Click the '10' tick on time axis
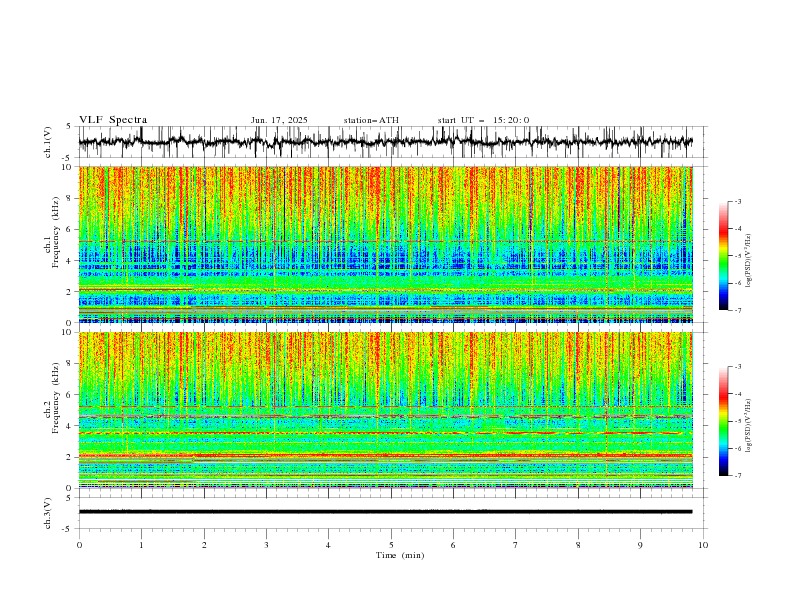Viewport: 792px width, 612px height. coord(703,545)
